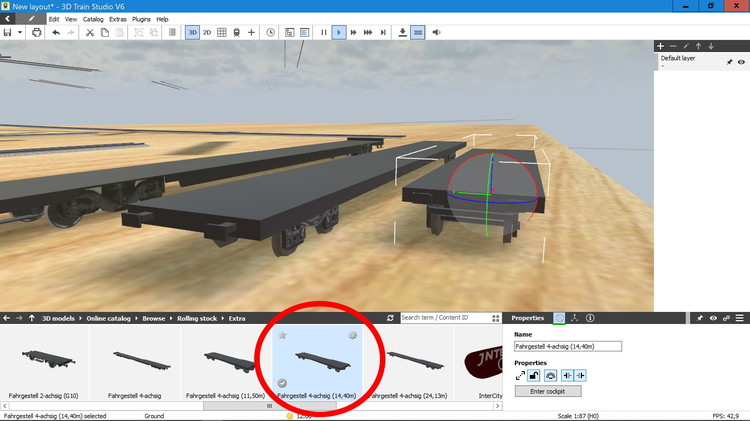Toggle Default layer visibility eye
The image size is (750, 421).
tap(741, 62)
